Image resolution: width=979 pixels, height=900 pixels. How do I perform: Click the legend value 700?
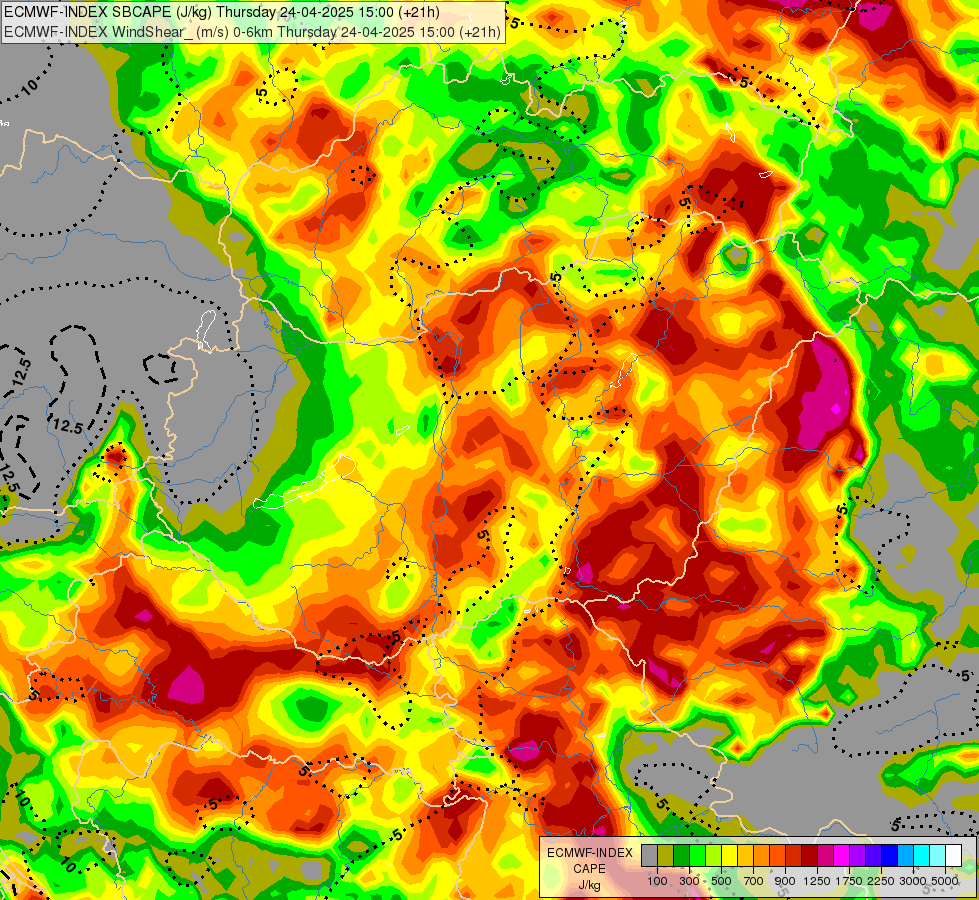754,881
